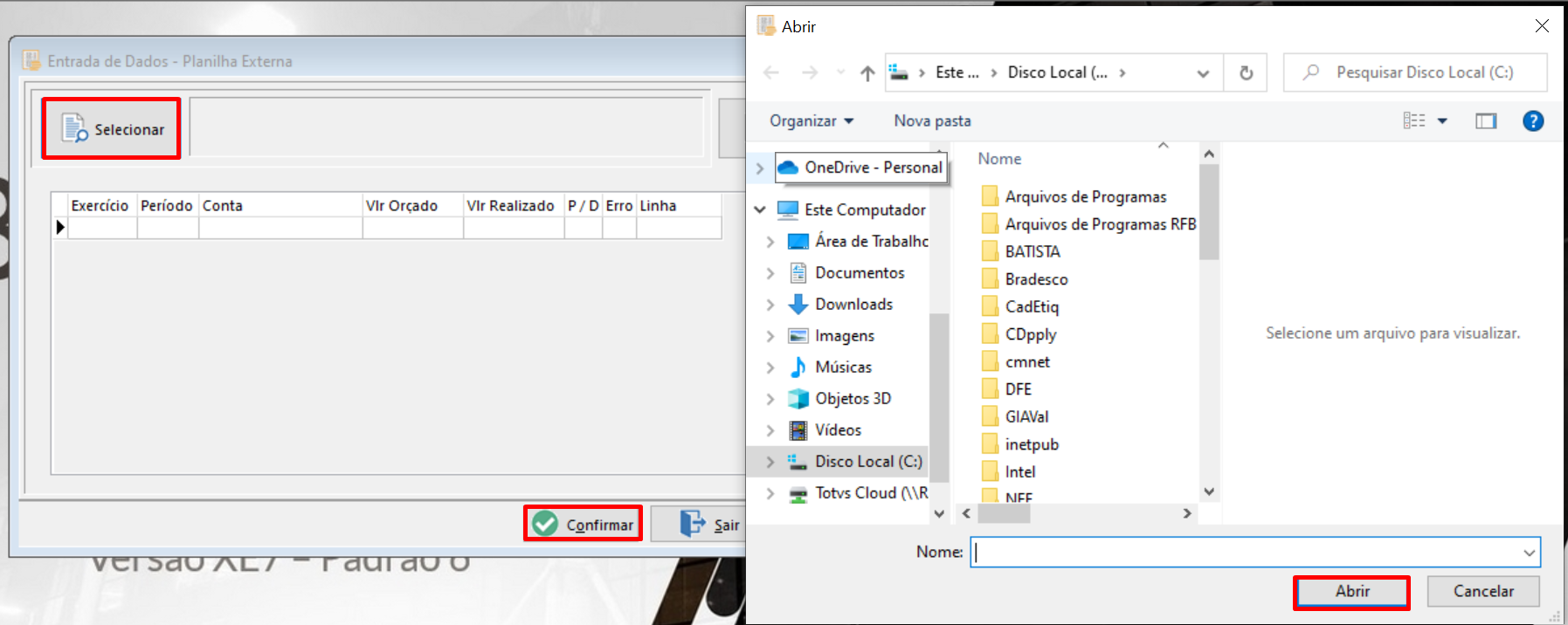Refresh the Disco Local folder view
The width and height of the screenshot is (1568, 625).
tap(1247, 73)
